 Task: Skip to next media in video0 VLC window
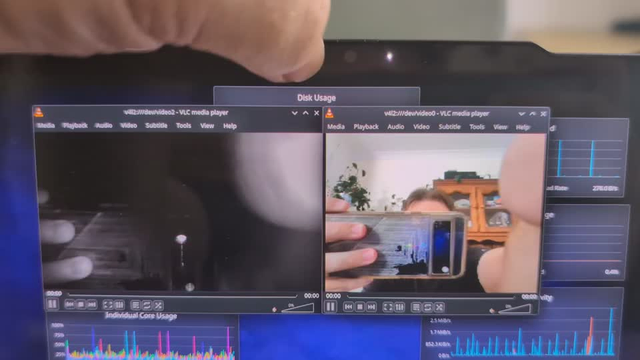click(x=371, y=307)
